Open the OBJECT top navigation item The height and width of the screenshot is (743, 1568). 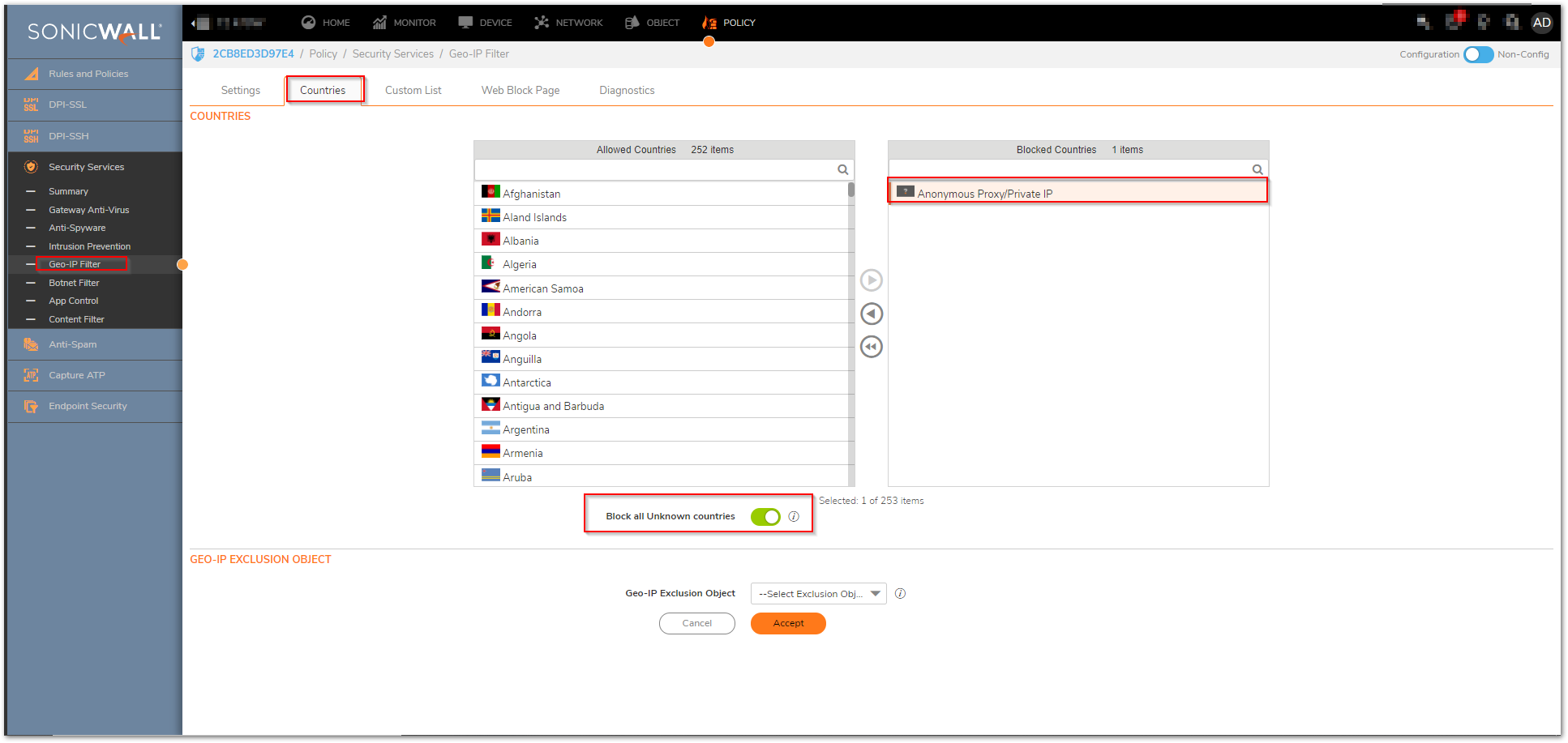[x=652, y=23]
